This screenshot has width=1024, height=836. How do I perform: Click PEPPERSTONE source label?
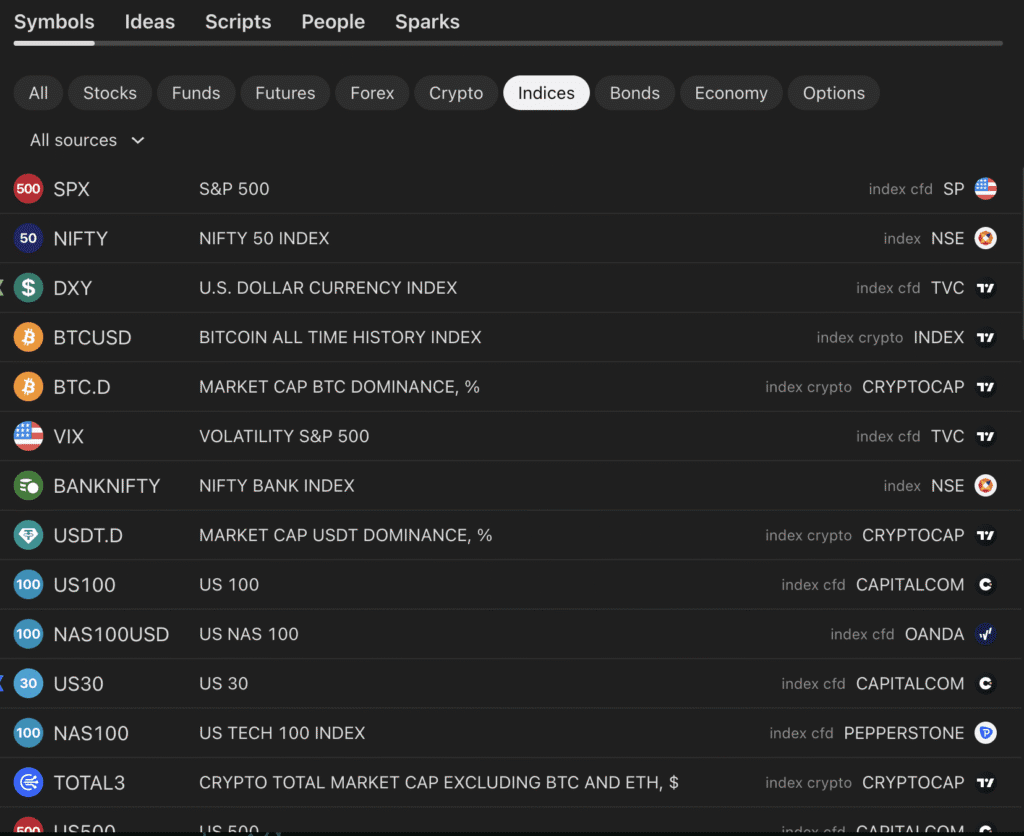904,733
